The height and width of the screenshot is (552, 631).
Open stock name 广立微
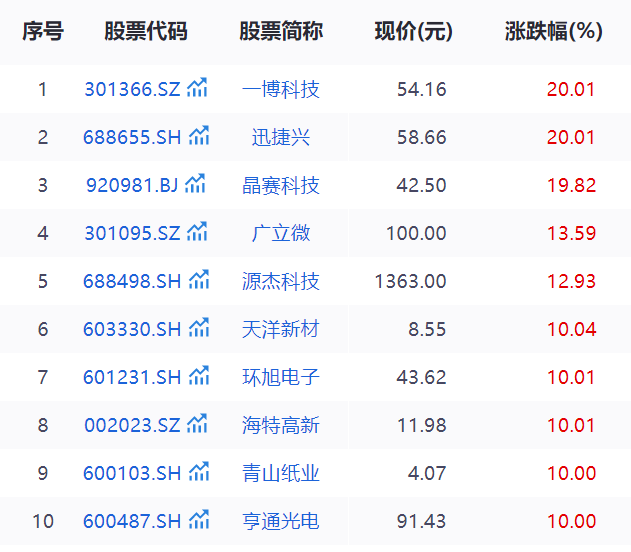point(280,233)
